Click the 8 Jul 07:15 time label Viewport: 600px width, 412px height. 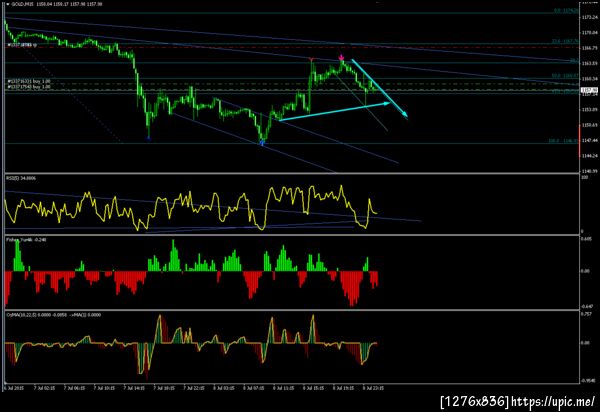(254, 388)
